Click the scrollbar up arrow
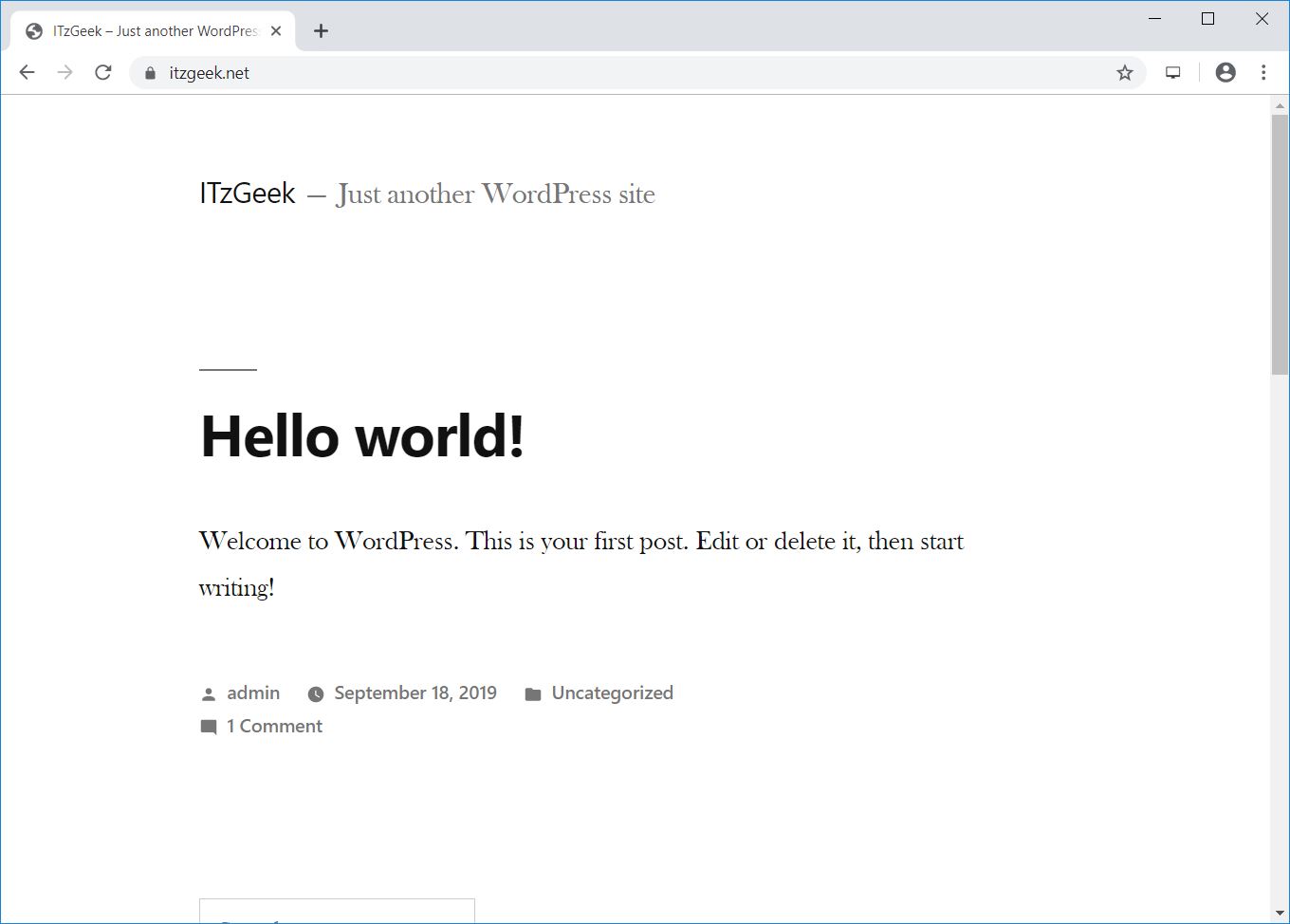The height and width of the screenshot is (924, 1290). coord(1280,104)
